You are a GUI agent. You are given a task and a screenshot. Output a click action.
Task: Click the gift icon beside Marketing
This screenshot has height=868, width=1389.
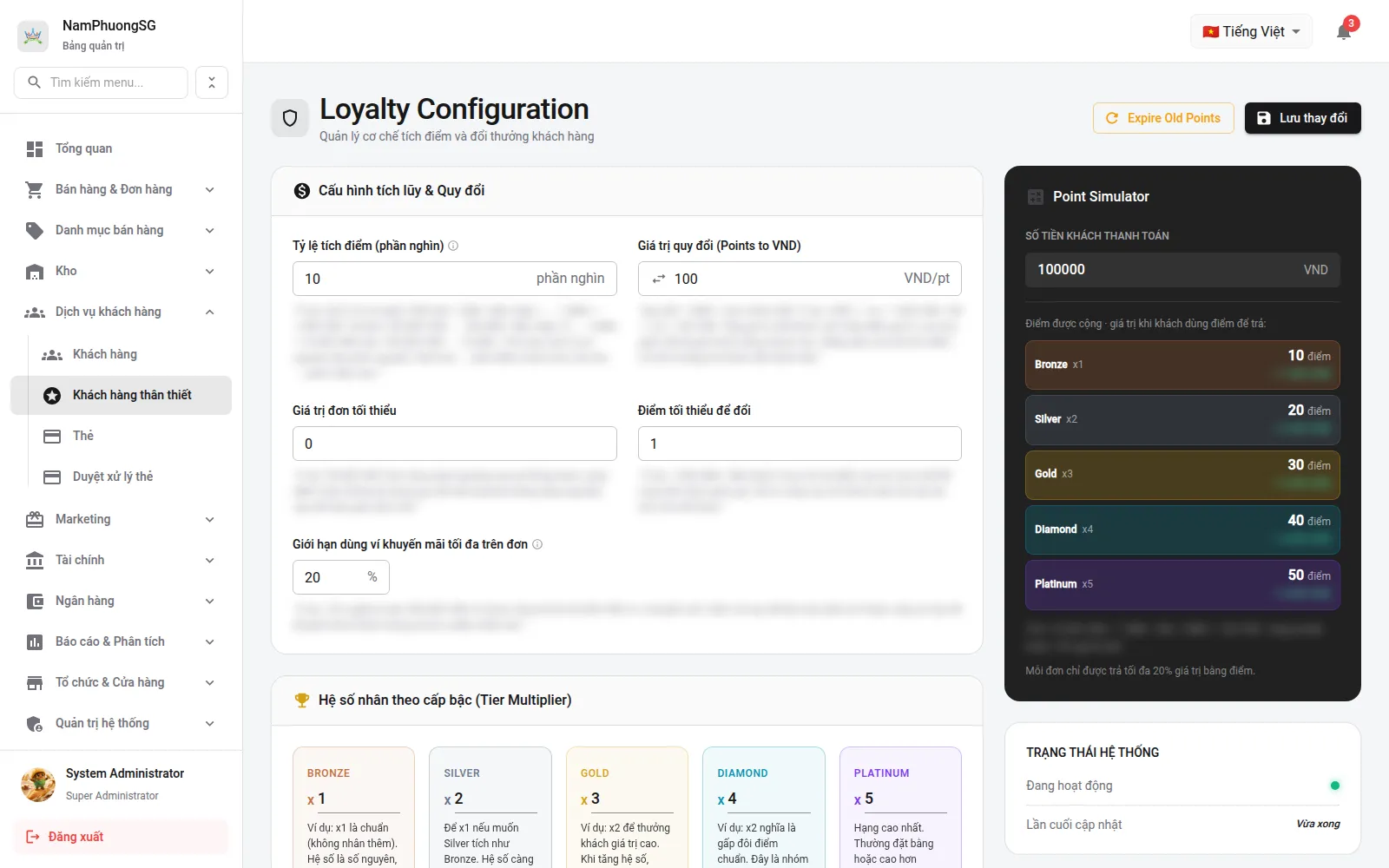tap(35, 520)
